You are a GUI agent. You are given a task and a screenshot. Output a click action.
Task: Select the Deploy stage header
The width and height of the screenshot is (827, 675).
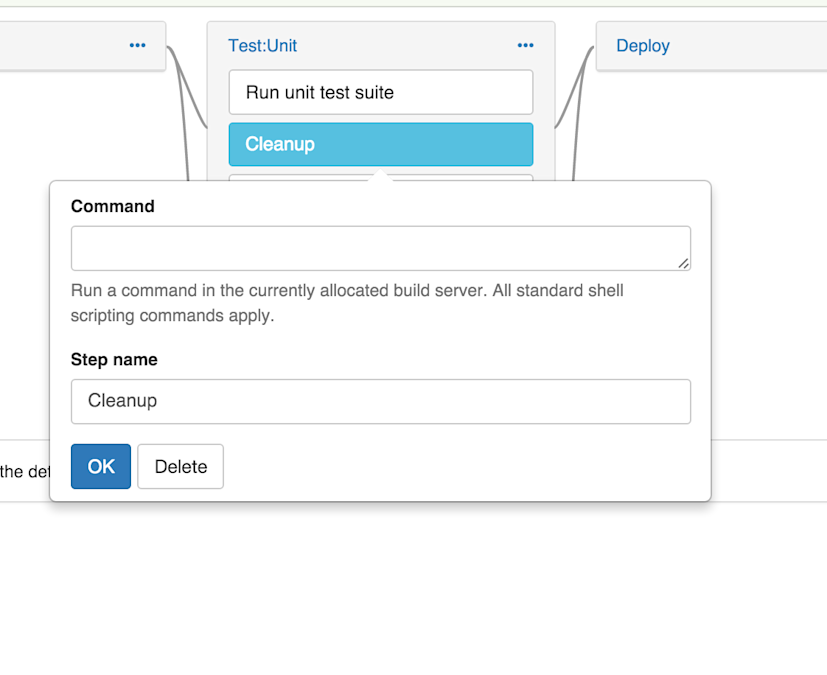coord(642,45)
